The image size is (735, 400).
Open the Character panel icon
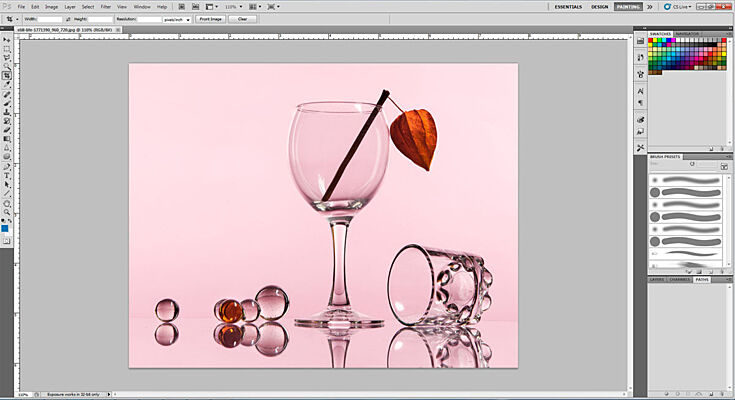pyautogui.click(x=640, y=89)
